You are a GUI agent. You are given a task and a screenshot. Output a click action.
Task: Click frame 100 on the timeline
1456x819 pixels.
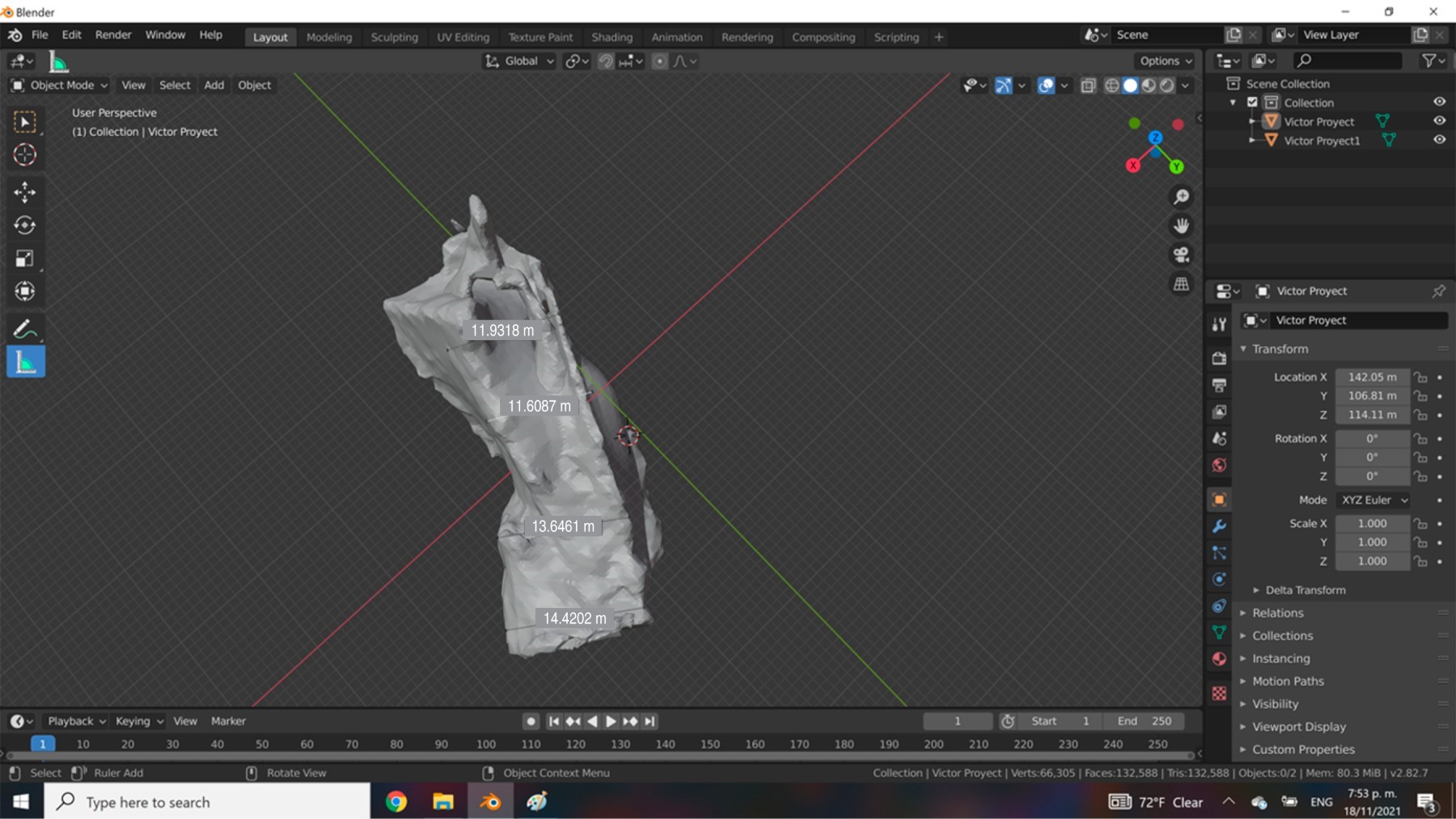[x=485, y=744]
